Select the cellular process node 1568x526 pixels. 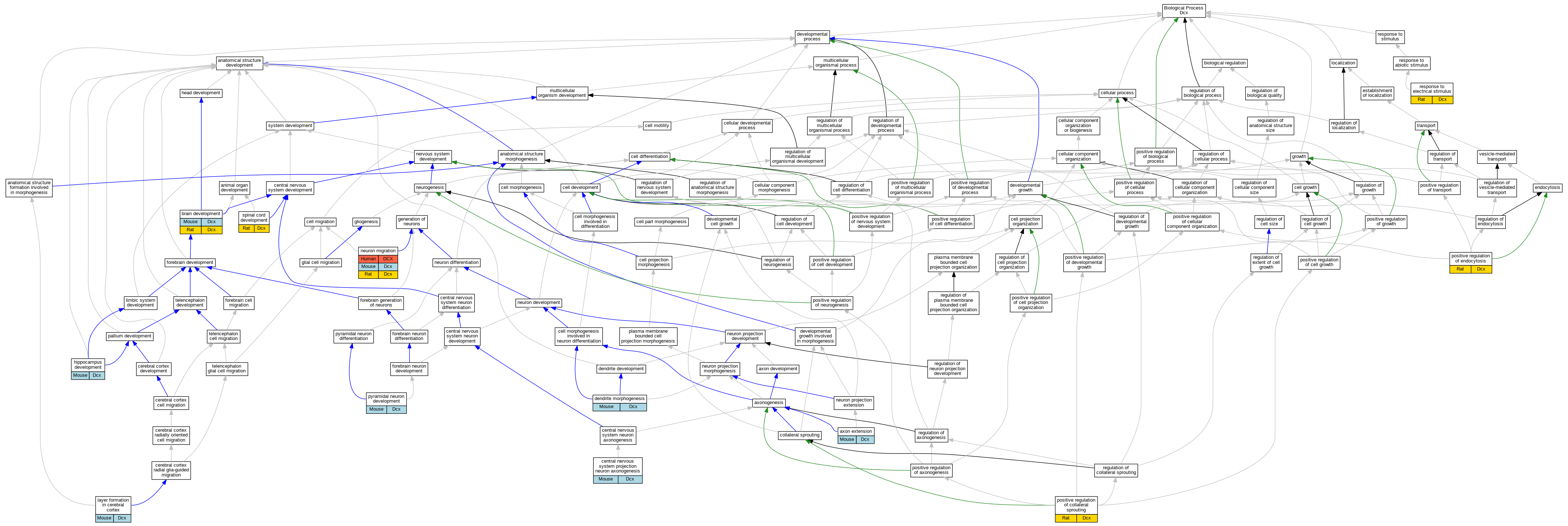(1117, 93)
